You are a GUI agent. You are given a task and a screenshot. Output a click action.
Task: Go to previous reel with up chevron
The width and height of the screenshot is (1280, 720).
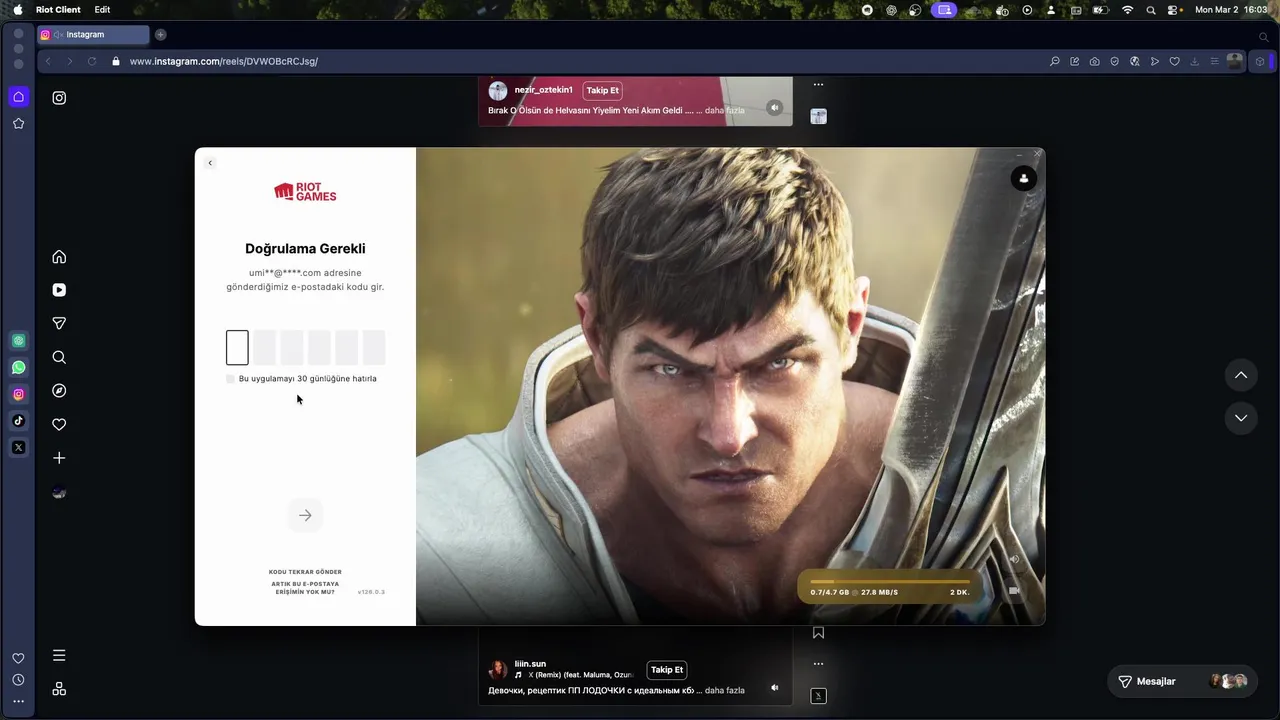coord(1241,375)
